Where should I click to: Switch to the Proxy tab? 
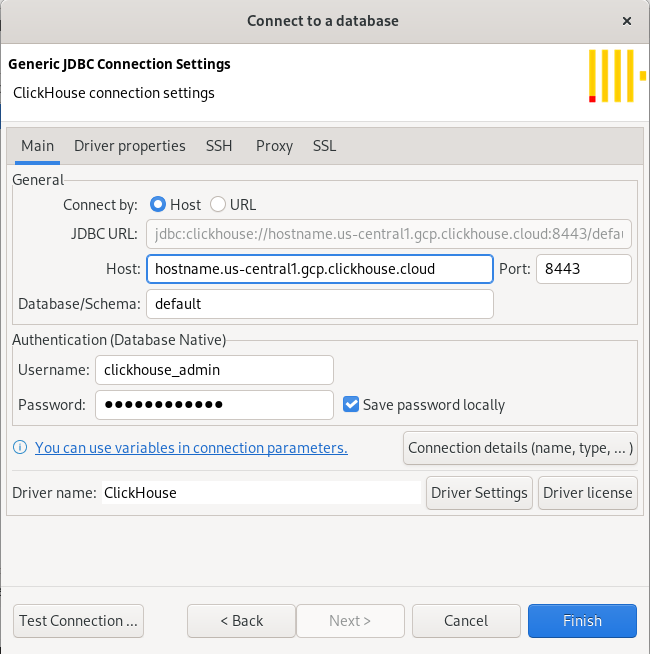tap(274, 146)
